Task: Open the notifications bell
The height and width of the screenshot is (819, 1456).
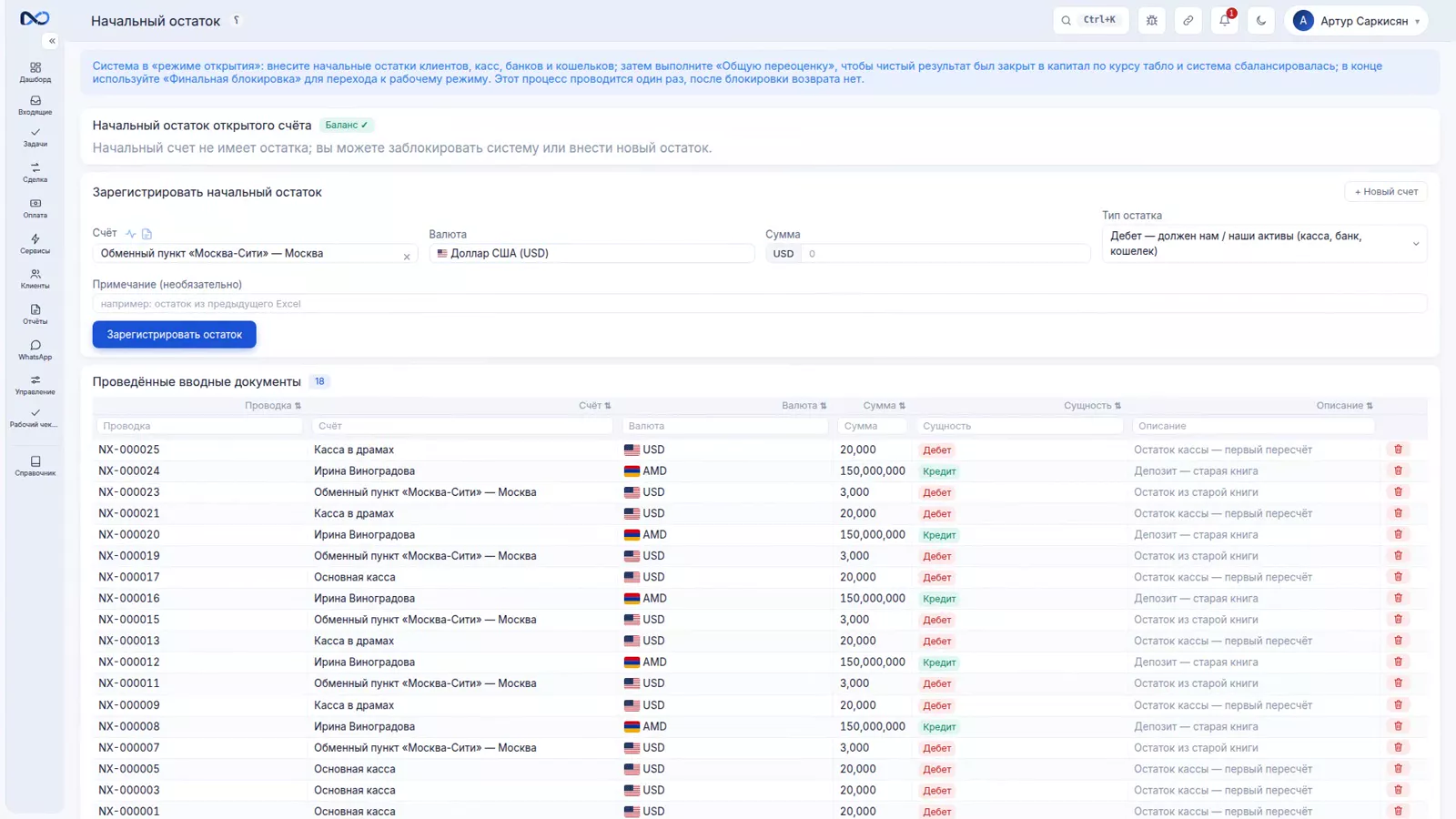Action: point(1225,20)
